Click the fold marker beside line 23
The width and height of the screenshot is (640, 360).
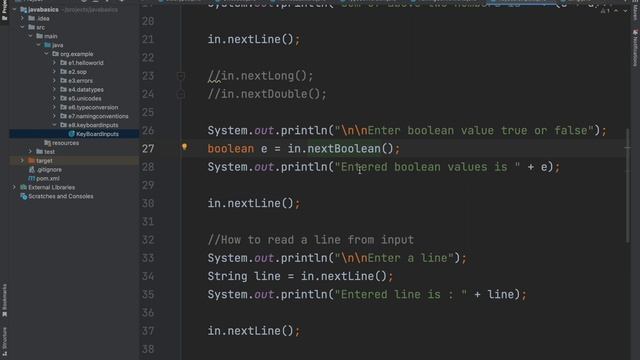coord(181,76)
